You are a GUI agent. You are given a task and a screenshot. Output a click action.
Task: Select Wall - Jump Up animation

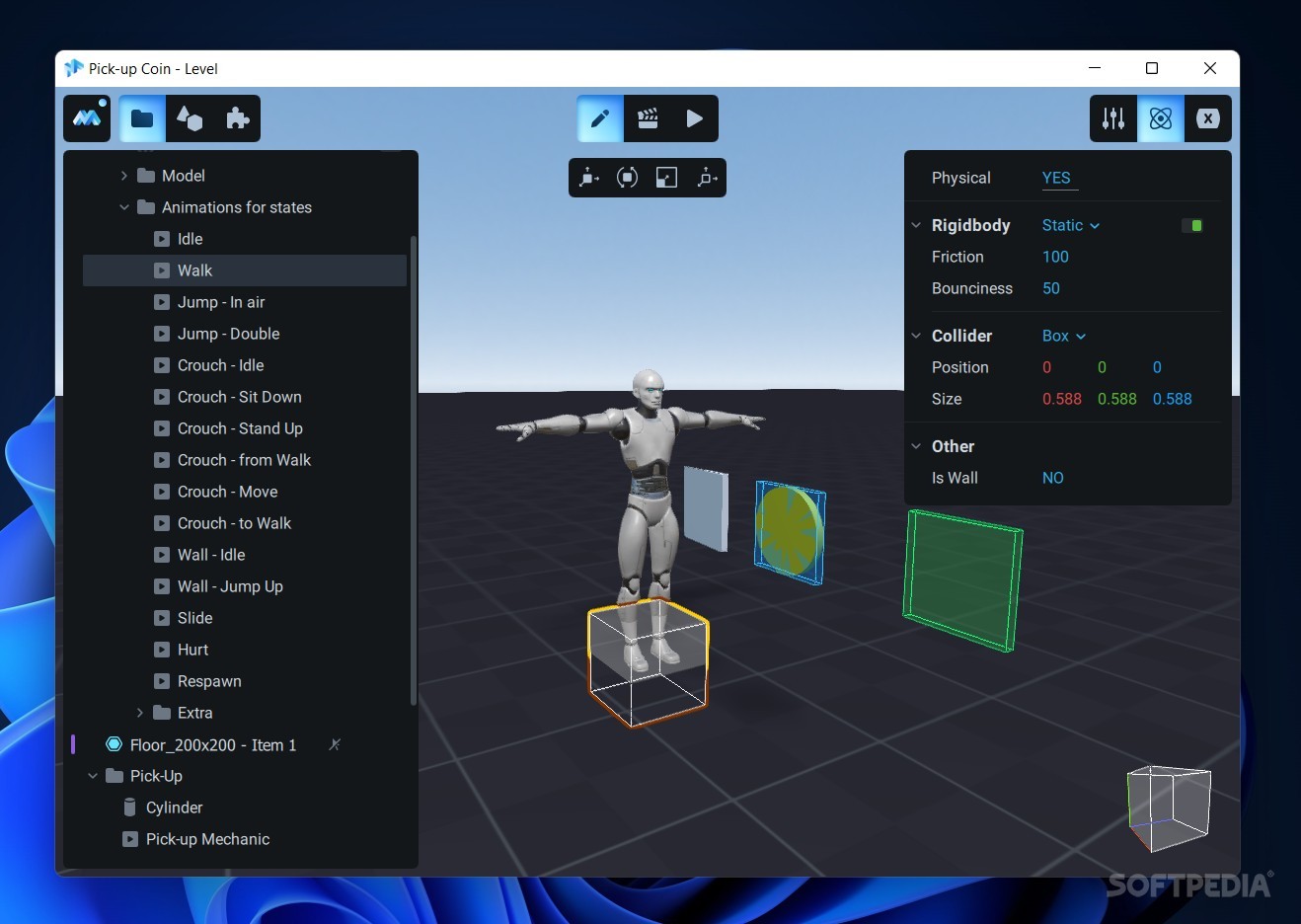pyautogui.click(x=245, y=586)
